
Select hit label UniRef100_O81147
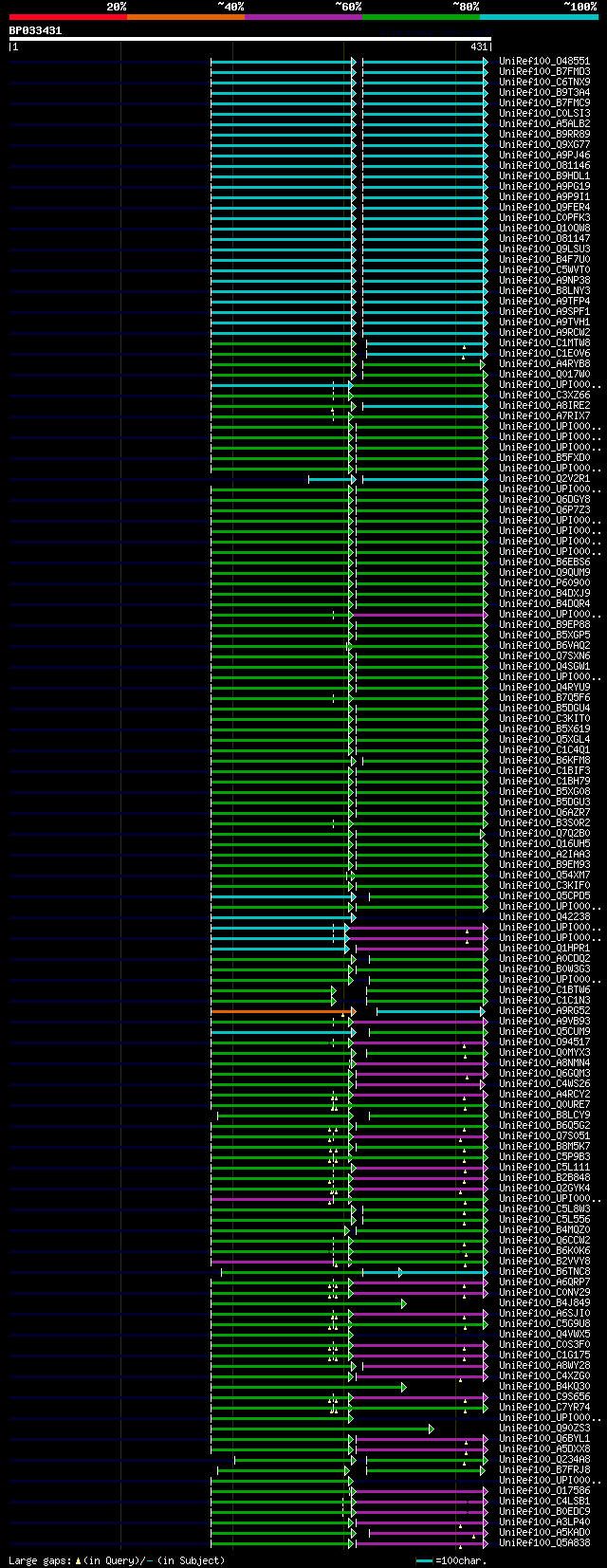click(x=544, y=239)
